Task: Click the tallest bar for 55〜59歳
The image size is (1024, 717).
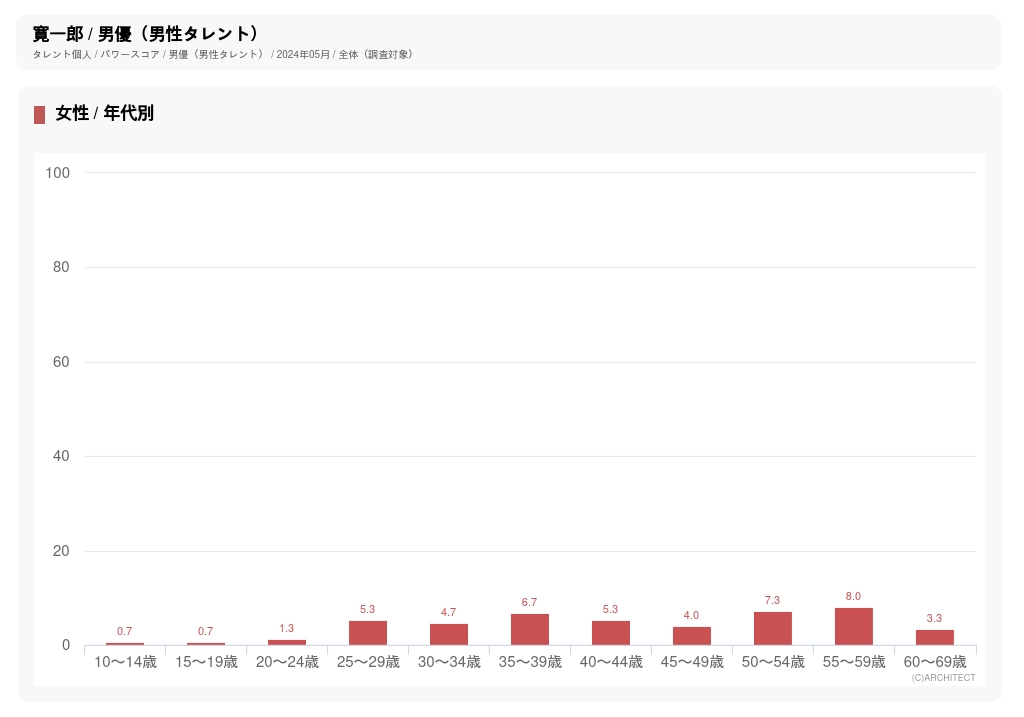Action: pyautogui.click(x=854, y=626)
